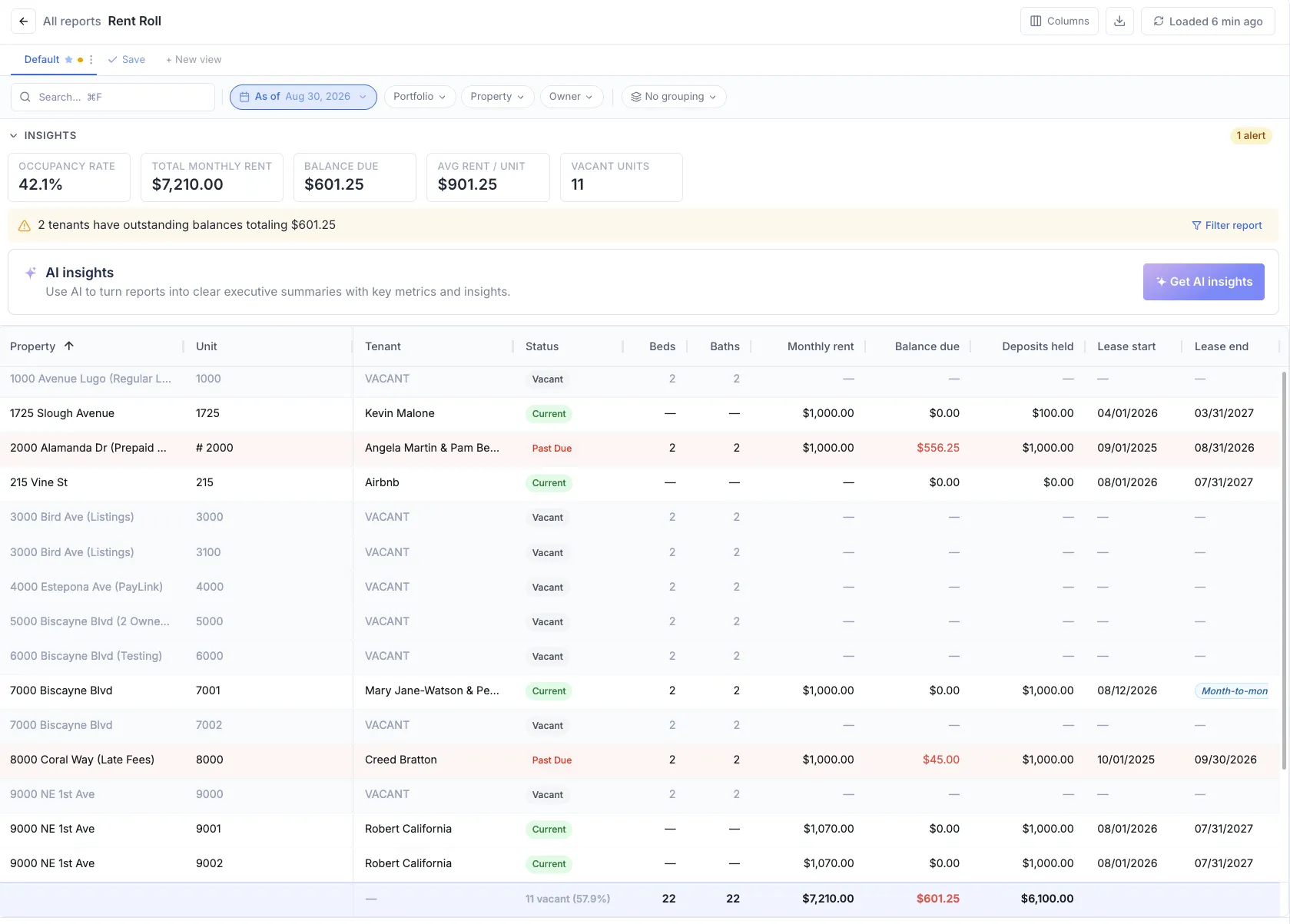Click the 1 alert badge
Screen dimensions: 1290x924
click(x=1251, y=136)
